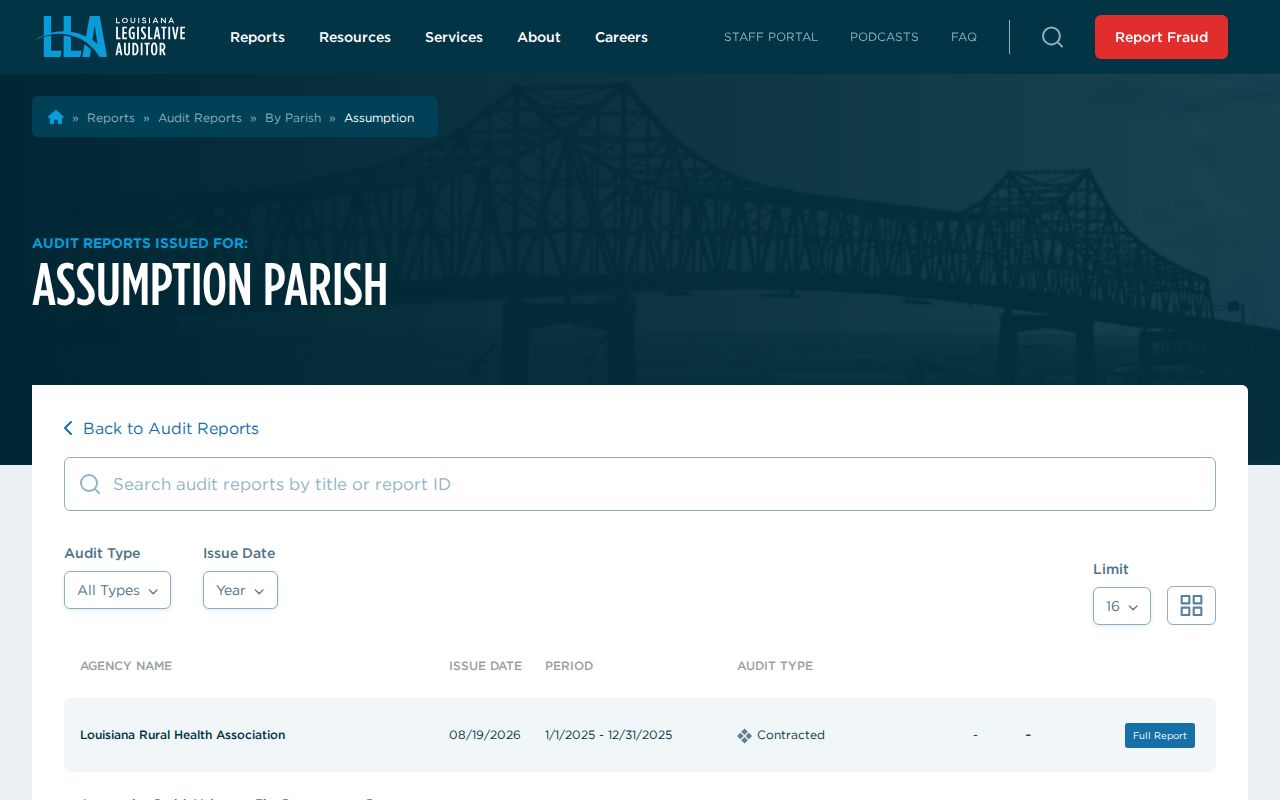Open the site search magnifier icon
This screenshot has width=1280, height=800.
(1052, 37)
